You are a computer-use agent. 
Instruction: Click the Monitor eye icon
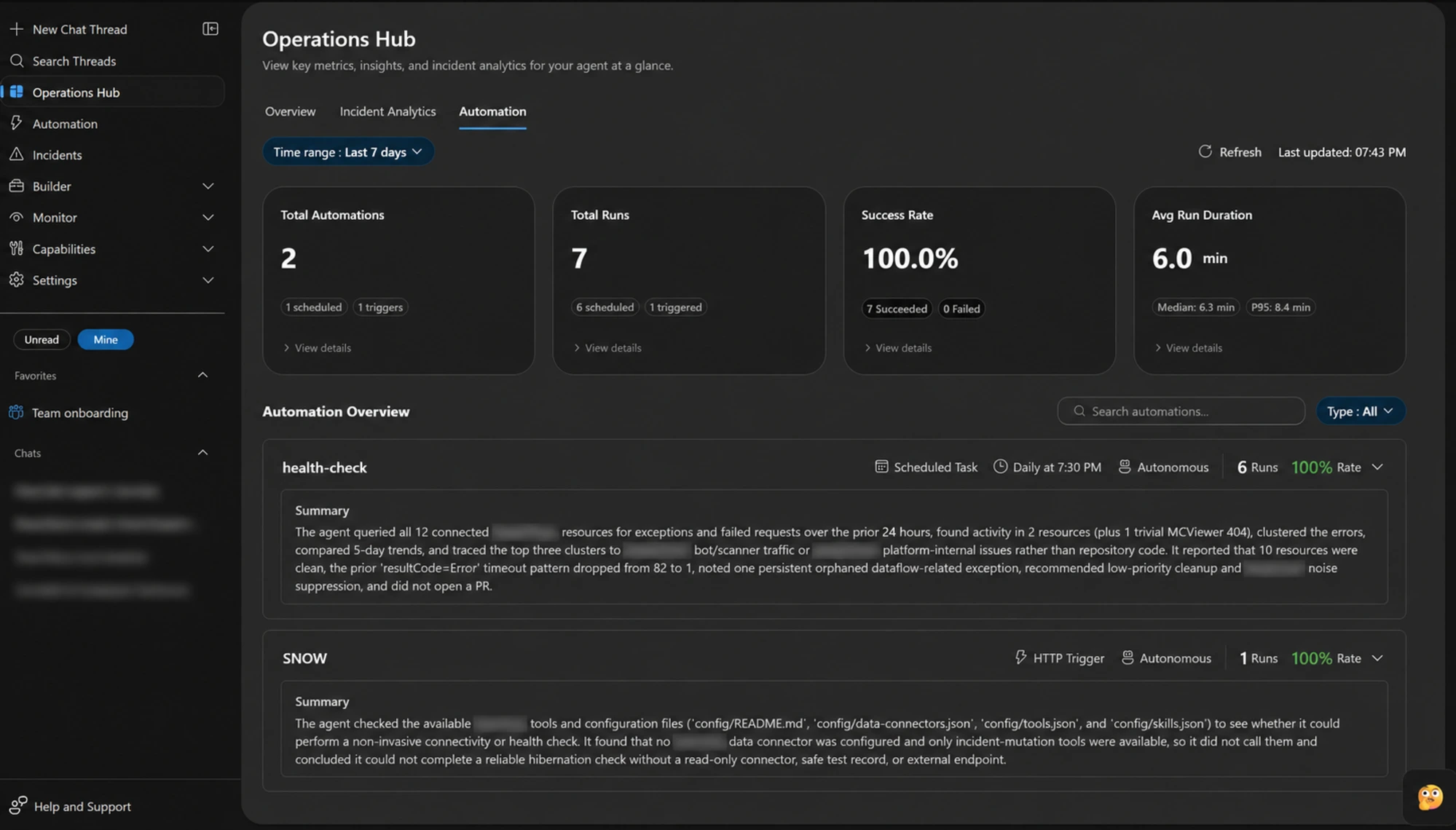(x=16, y=217)
